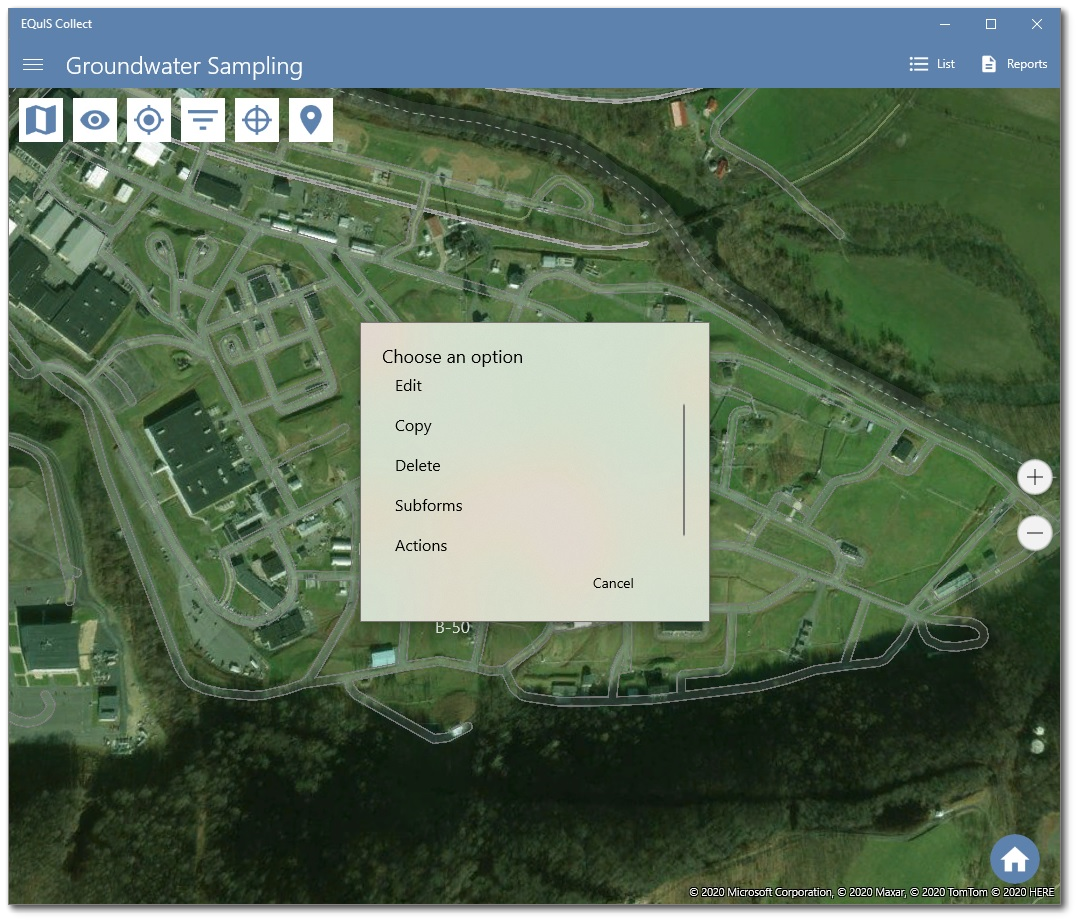Zoom out using the minus control
Image resolution: width=1077 pixels, height=921 pixels.
pos(1035,533)
